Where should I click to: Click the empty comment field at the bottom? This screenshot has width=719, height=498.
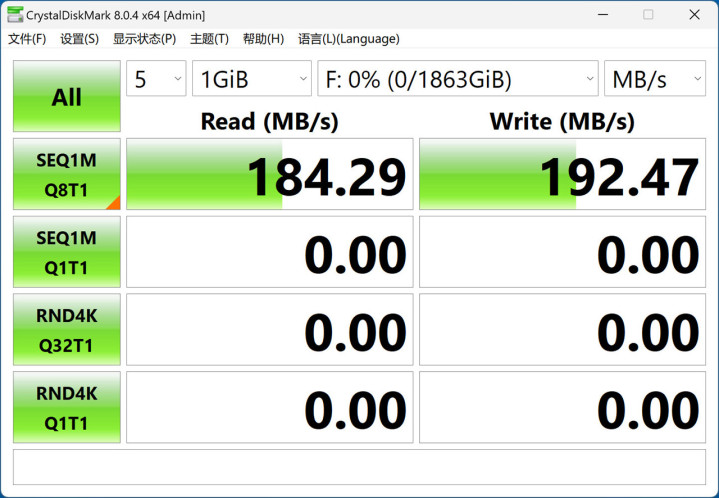[360, 467]
